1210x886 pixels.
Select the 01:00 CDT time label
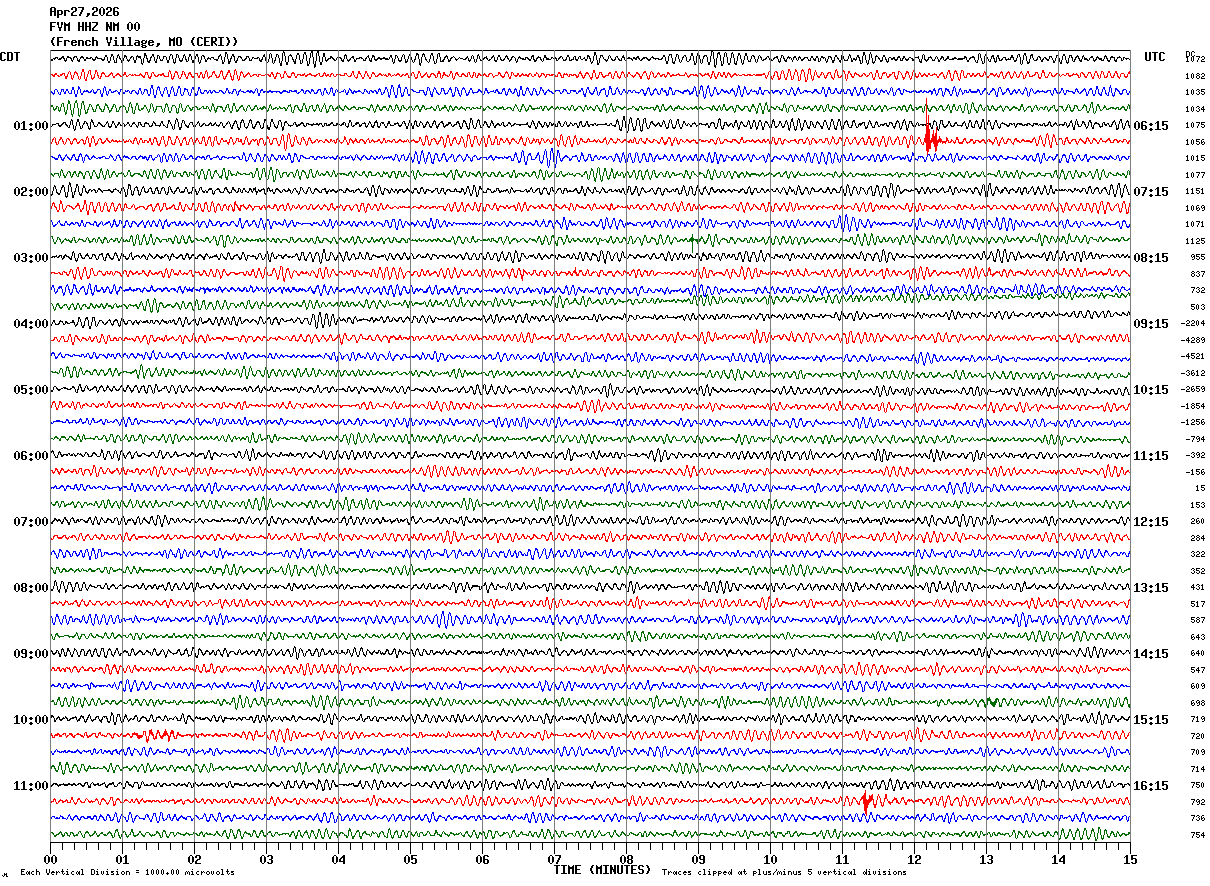click(x=31, y=126)
